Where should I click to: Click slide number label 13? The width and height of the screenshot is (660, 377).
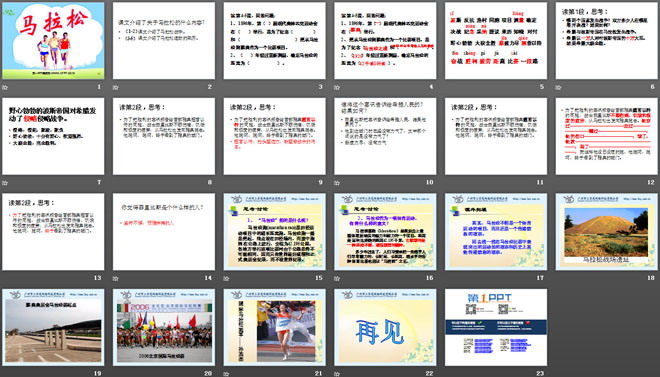click(97, 278)
